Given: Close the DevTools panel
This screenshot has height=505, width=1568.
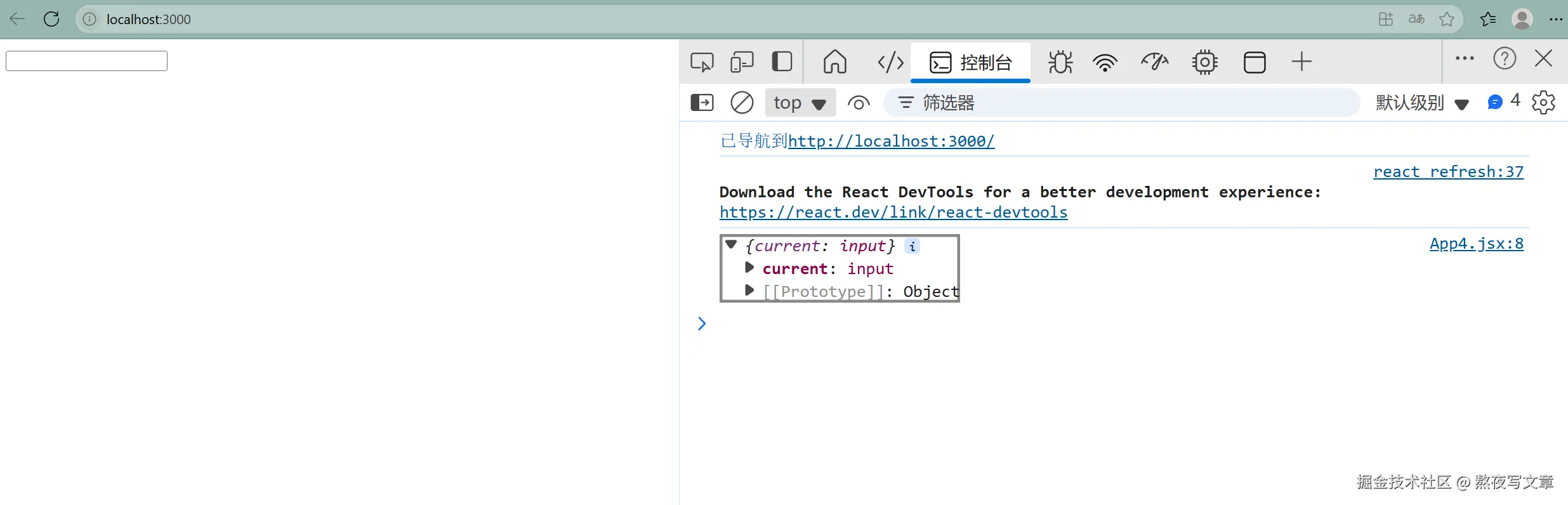Looking at the screenshot, I should [1543, 58].
